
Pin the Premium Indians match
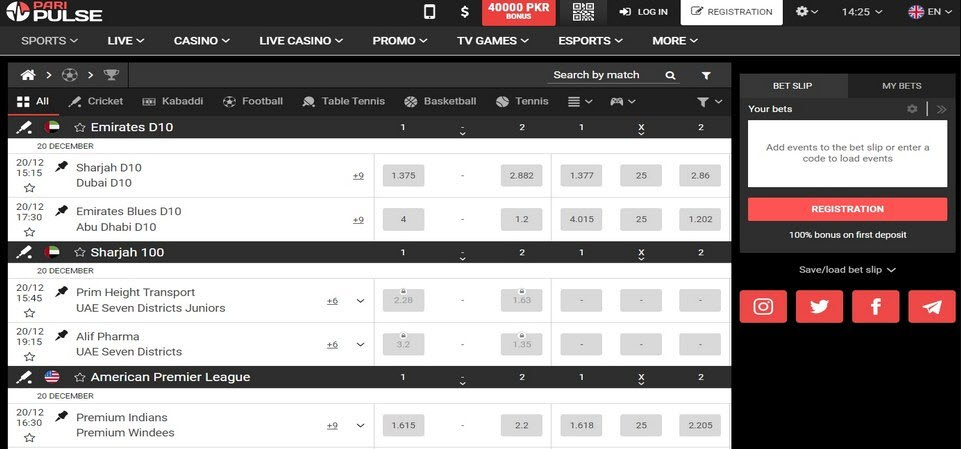61,417
